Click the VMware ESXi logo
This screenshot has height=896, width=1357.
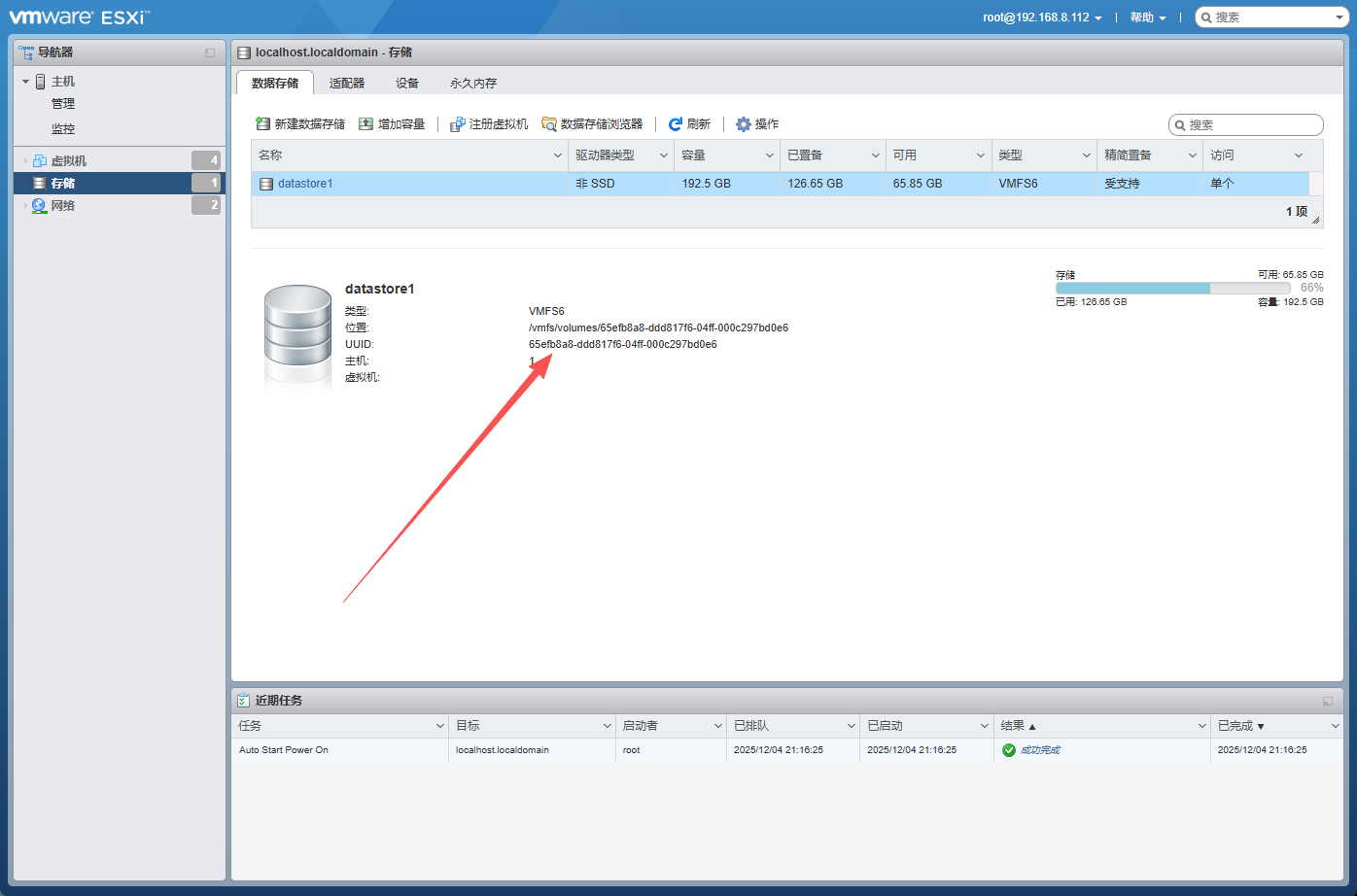pyautogui.click(x=80, y=17)
